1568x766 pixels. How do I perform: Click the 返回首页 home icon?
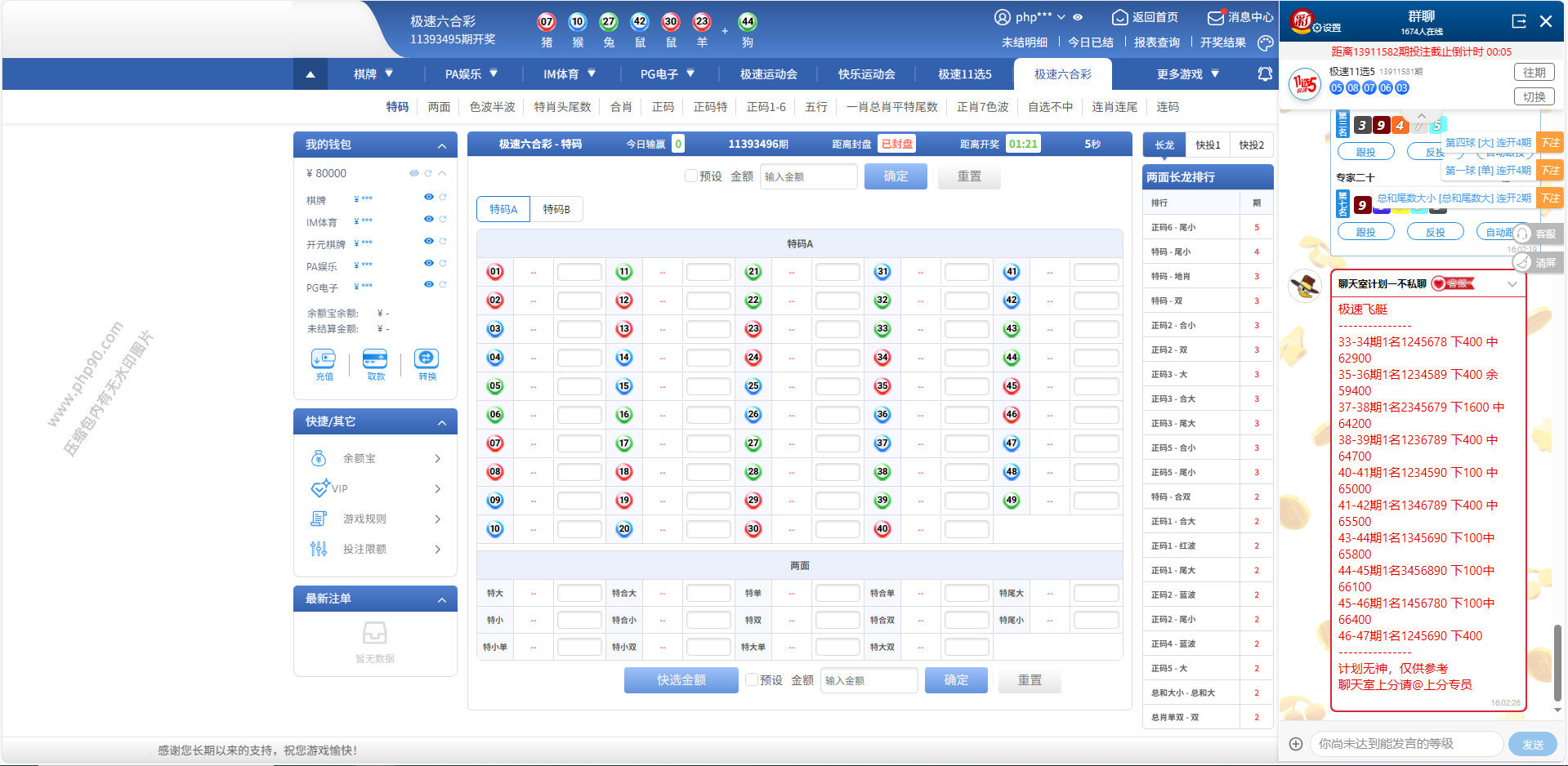pos(1119,17)
